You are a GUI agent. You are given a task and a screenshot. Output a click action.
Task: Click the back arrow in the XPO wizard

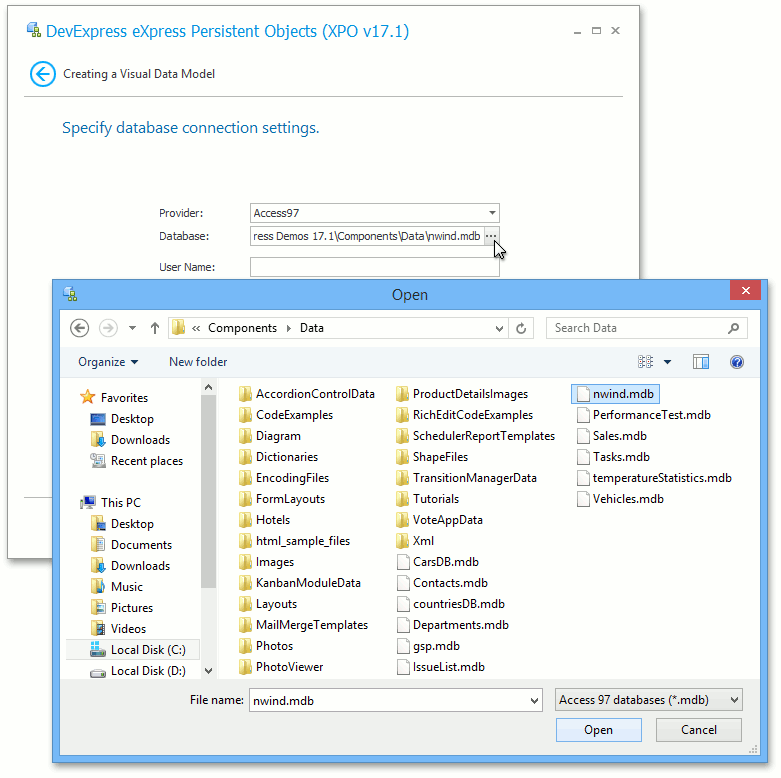pos(43,74)
